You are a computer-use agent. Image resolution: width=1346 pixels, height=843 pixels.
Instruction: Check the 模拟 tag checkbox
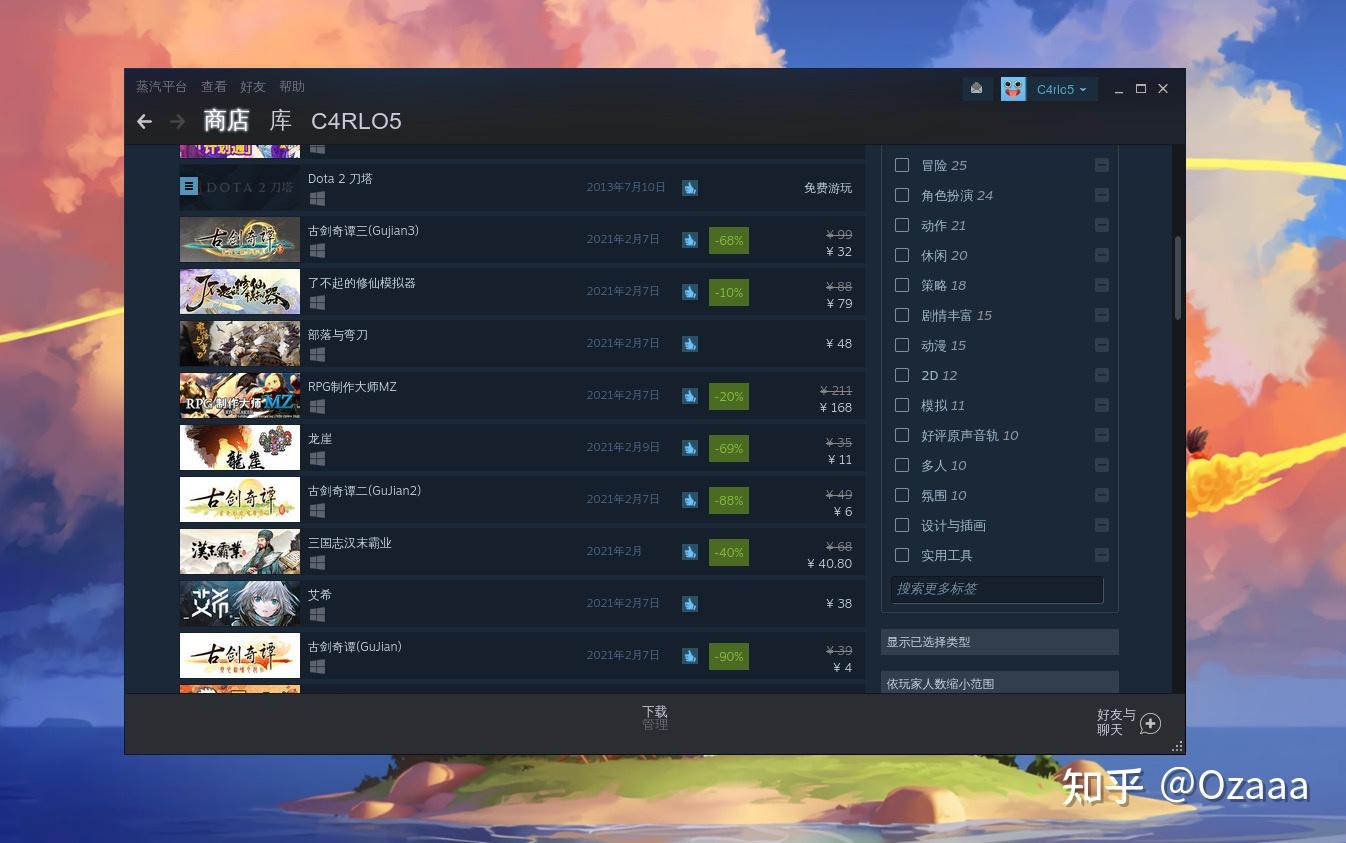click(x=902, y=405)
